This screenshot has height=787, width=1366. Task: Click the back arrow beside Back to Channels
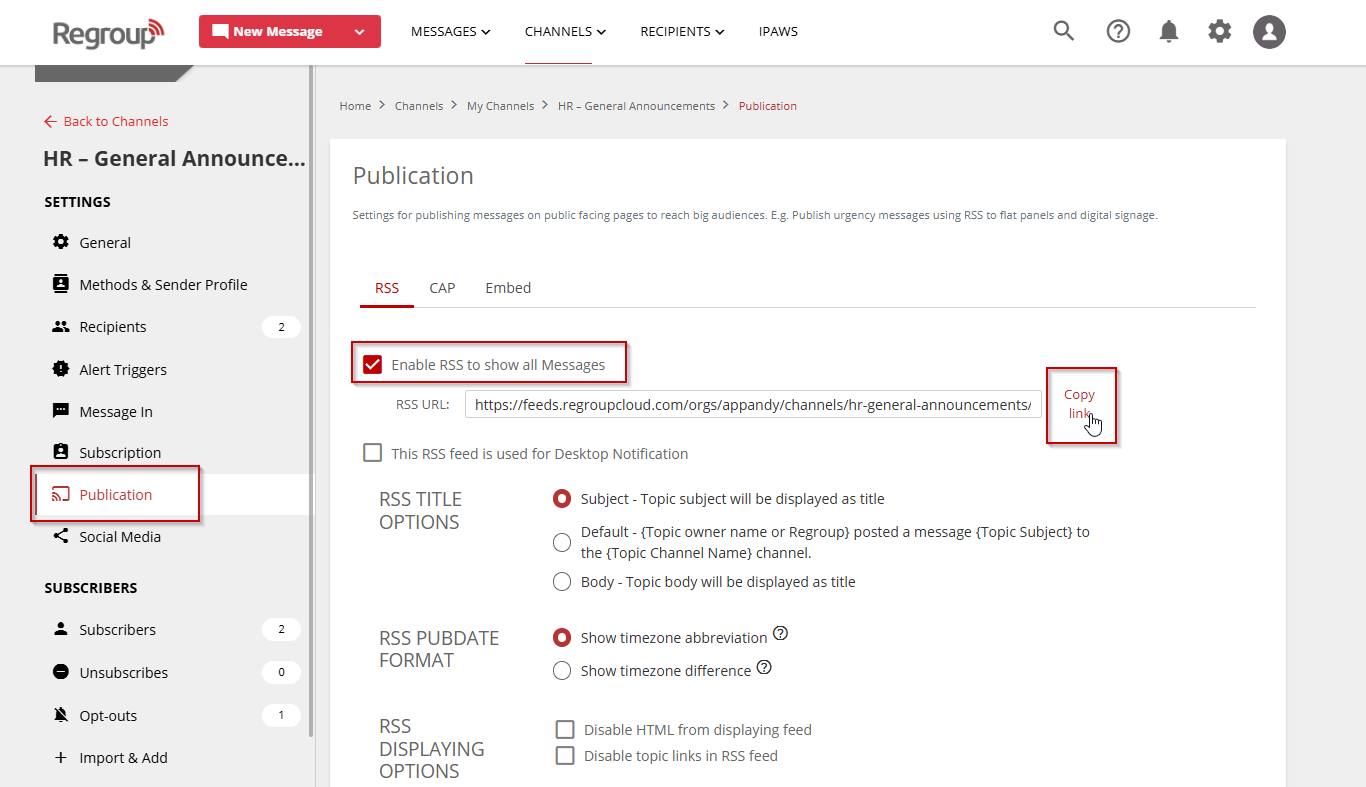point(51,121)
